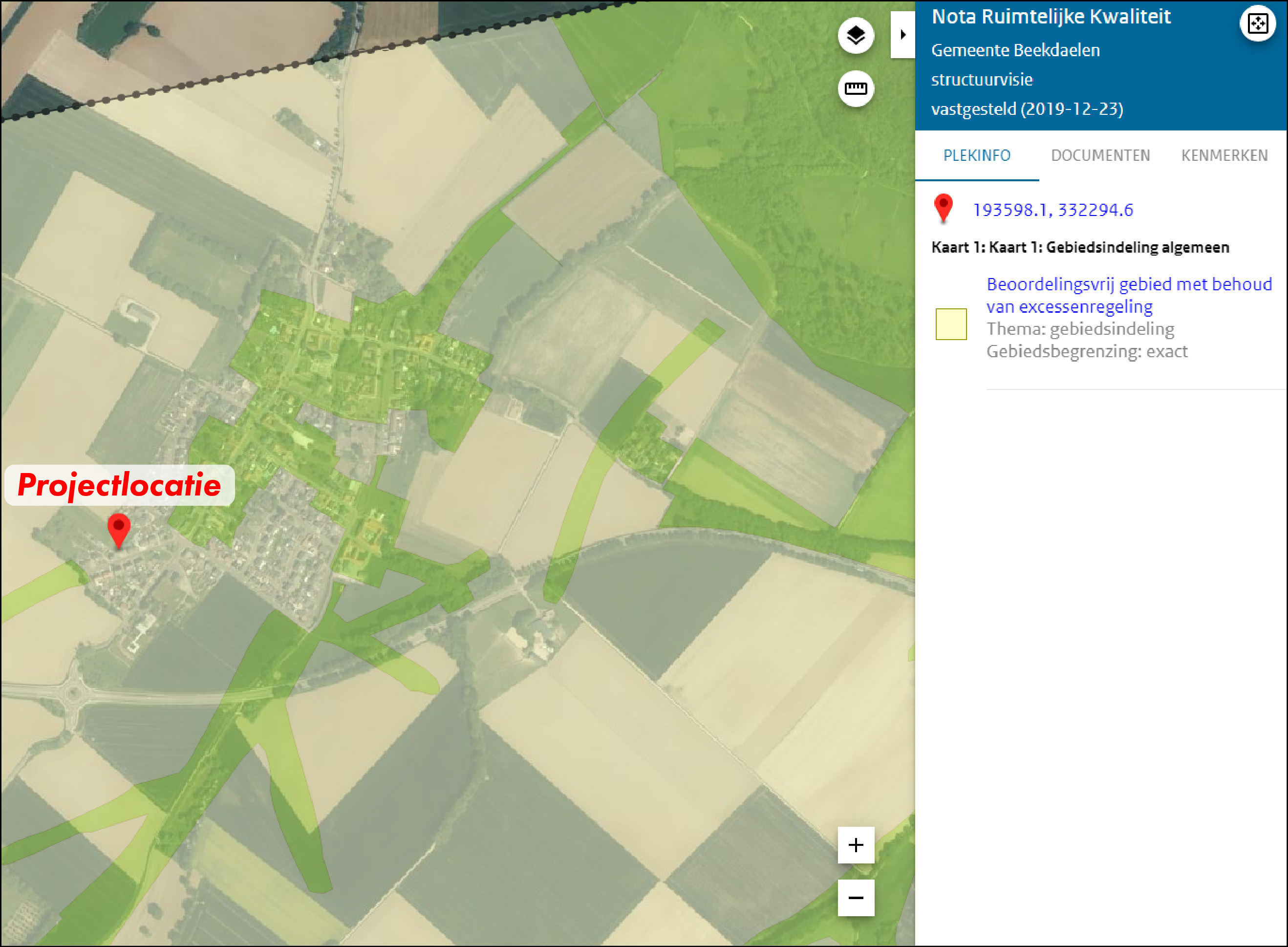Click vastgesteld (2019-12-23) status text
The height and width of the screenshot is (947, 1288).
[1027, 109]
